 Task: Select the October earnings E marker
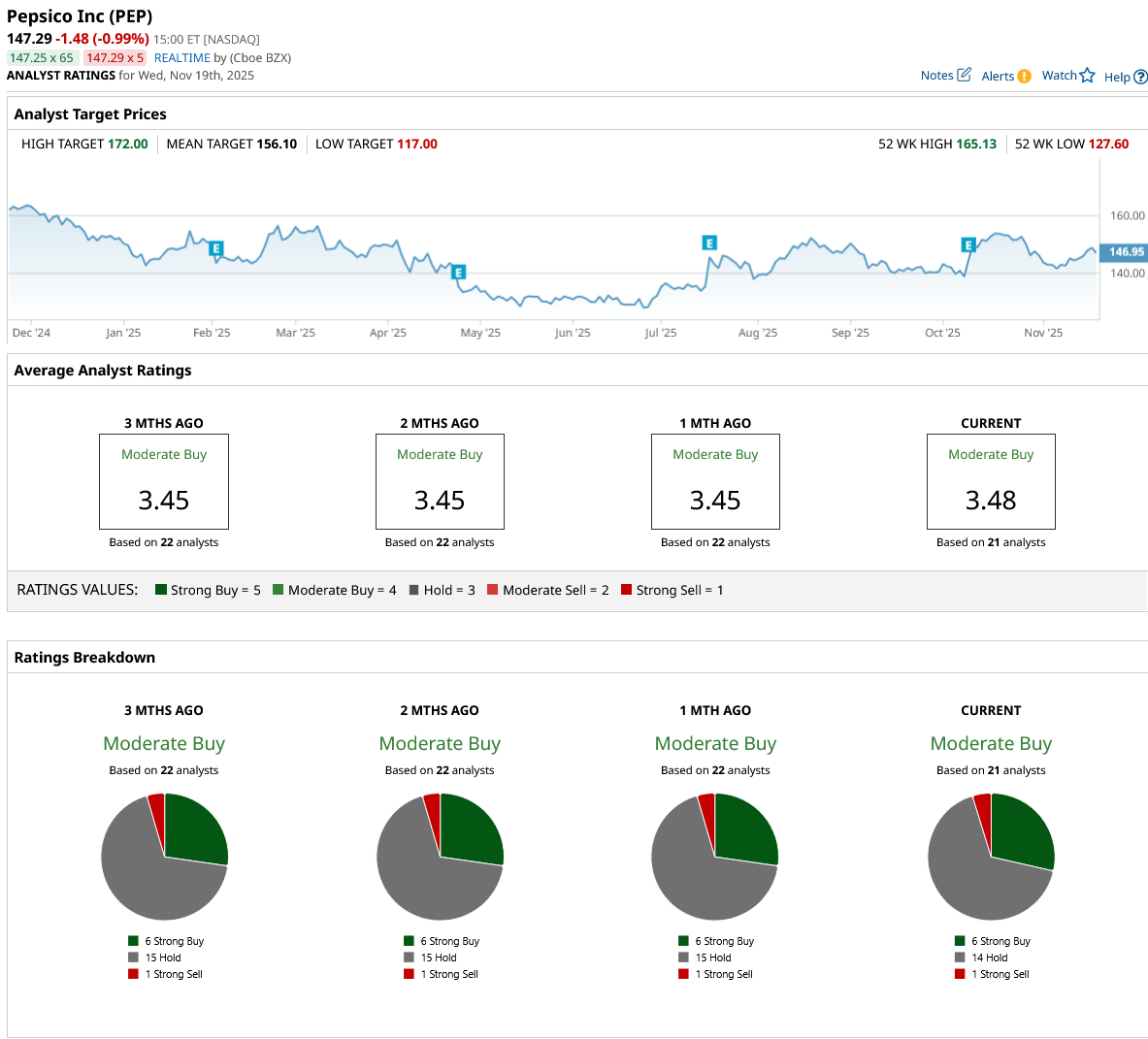(x=968, y=245)
